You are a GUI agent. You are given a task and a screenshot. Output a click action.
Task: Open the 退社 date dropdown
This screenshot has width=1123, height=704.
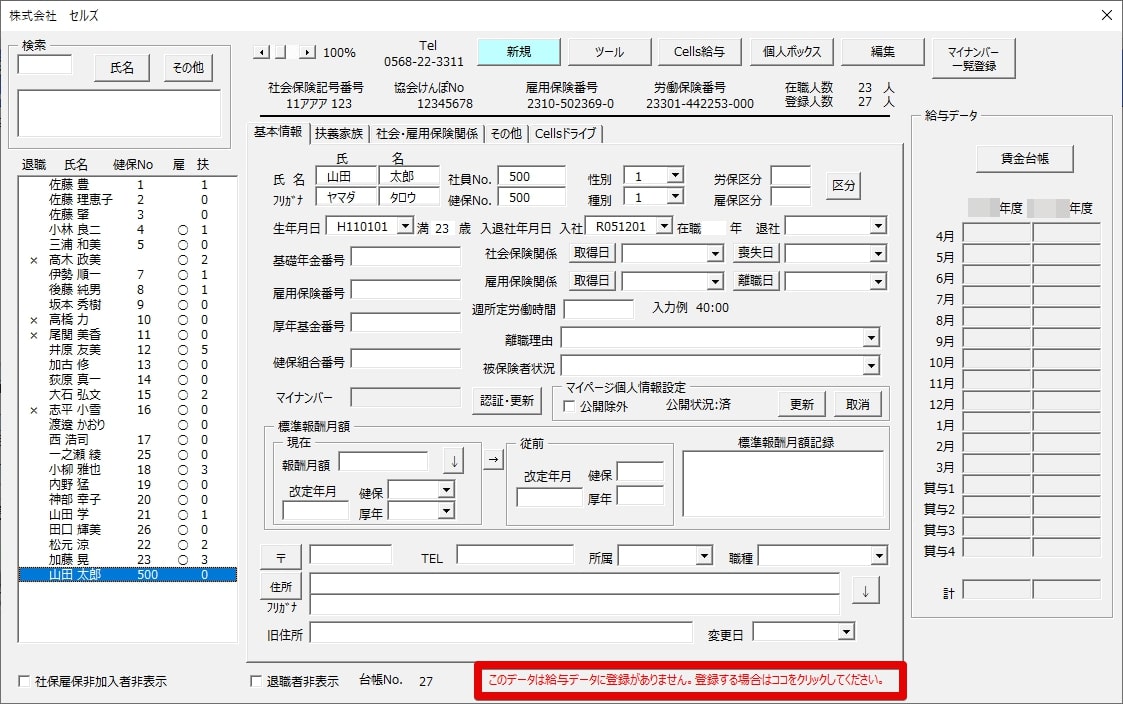[878, 226]
